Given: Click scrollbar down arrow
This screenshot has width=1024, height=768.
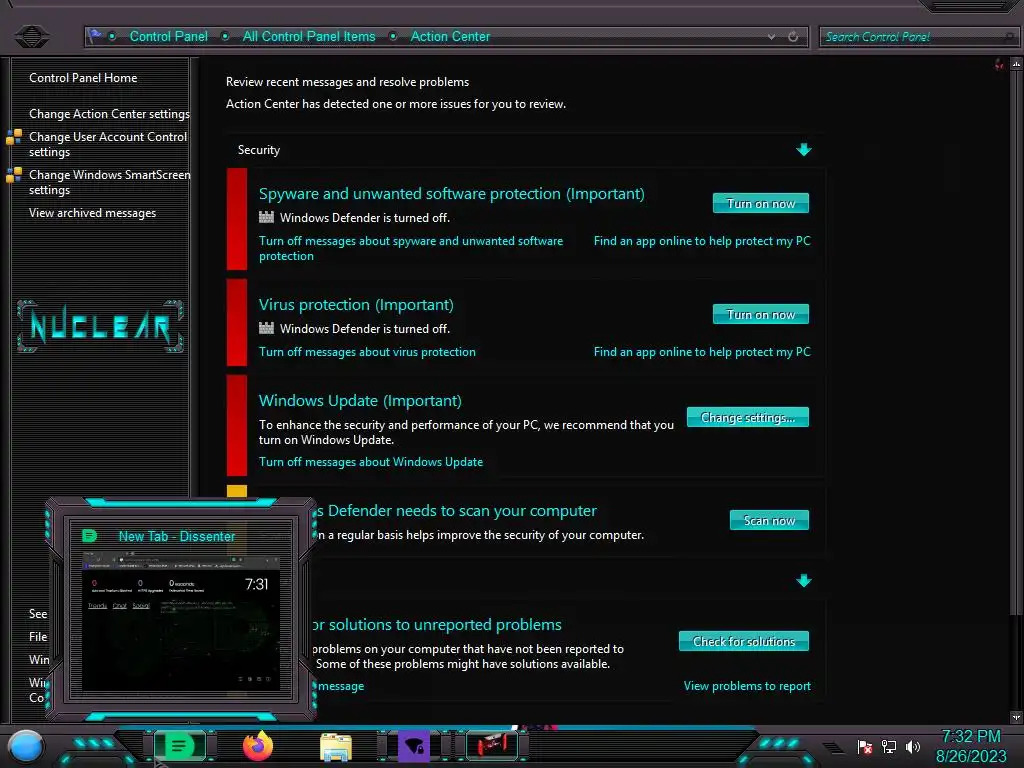Looking at the screenshot, I should (x=1016, y=717).
